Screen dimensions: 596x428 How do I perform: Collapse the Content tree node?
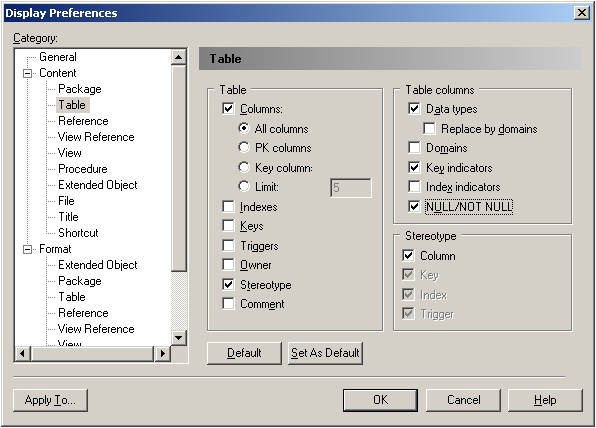[27, 73]
